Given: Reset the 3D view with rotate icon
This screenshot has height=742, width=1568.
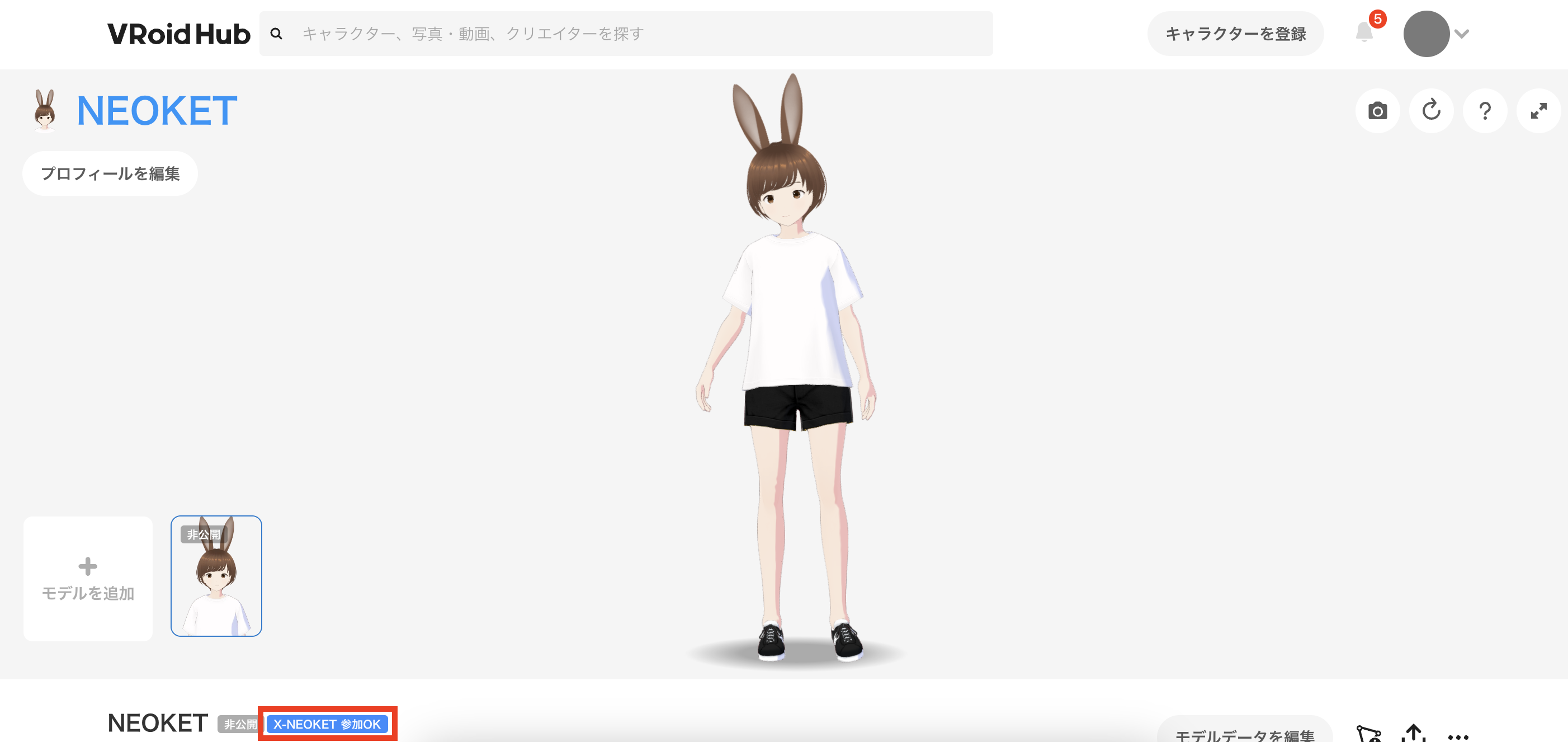Looking at the screenshot, I should 1431,111.
